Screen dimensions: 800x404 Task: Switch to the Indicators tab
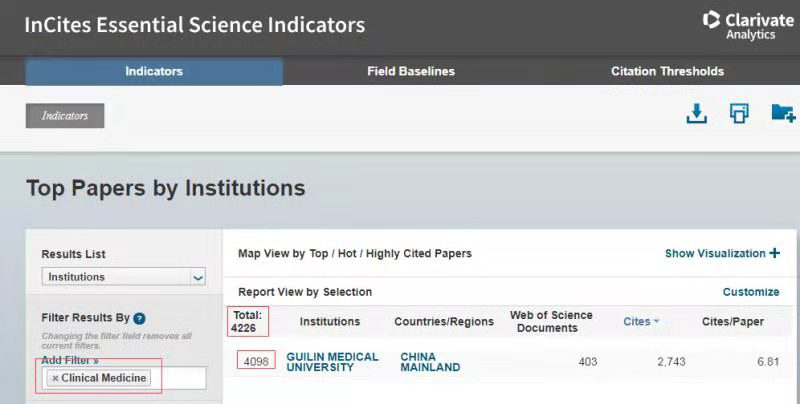(x=154, y=71)
